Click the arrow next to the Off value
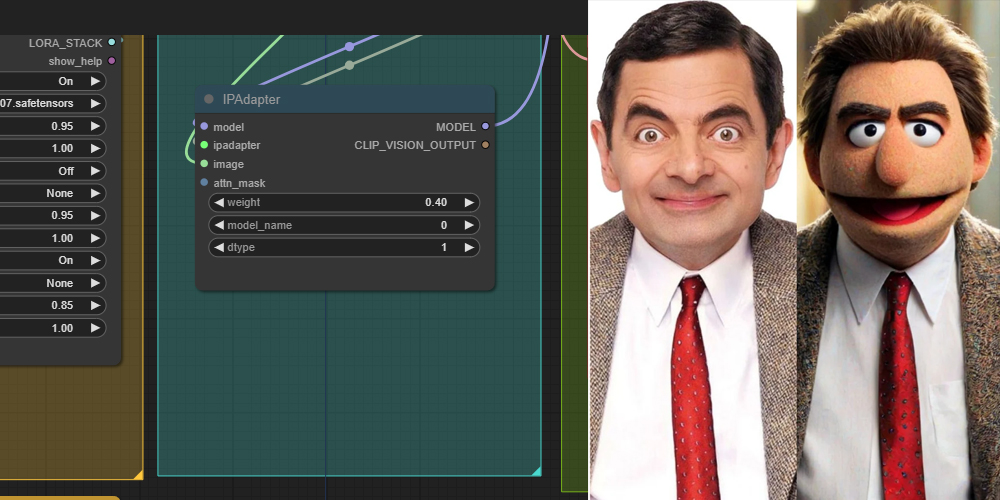Screen dimensions: 1000x500 pyautogui.click(x=95, y=171)
